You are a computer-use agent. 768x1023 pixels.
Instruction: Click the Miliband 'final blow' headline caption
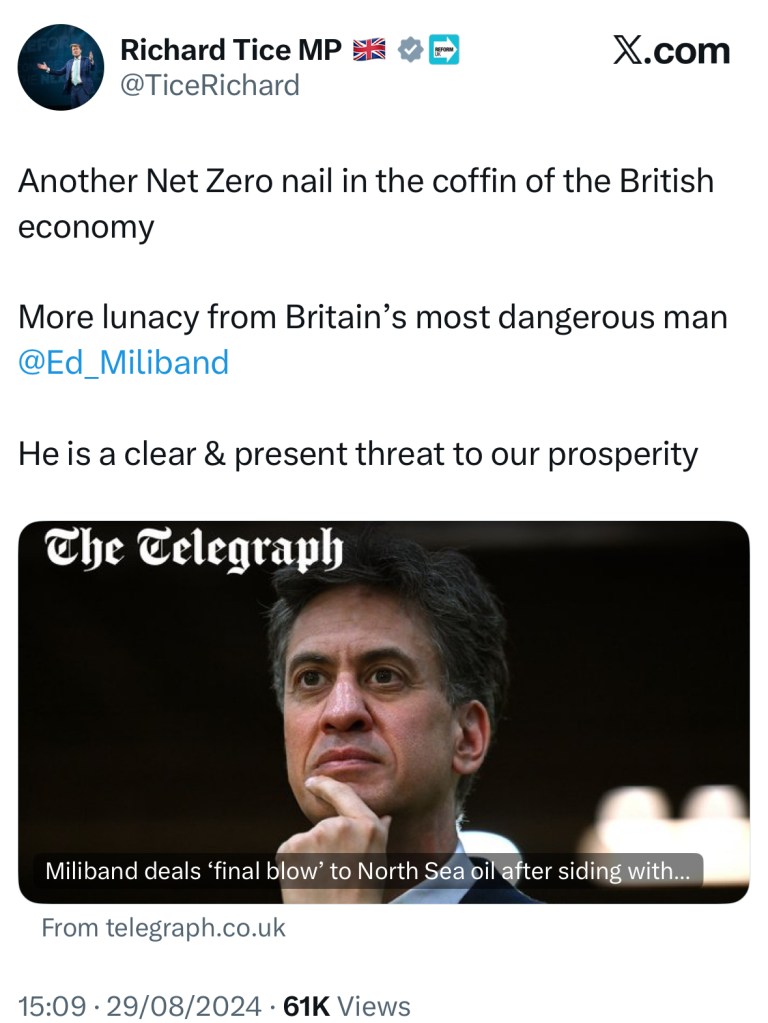367,870
